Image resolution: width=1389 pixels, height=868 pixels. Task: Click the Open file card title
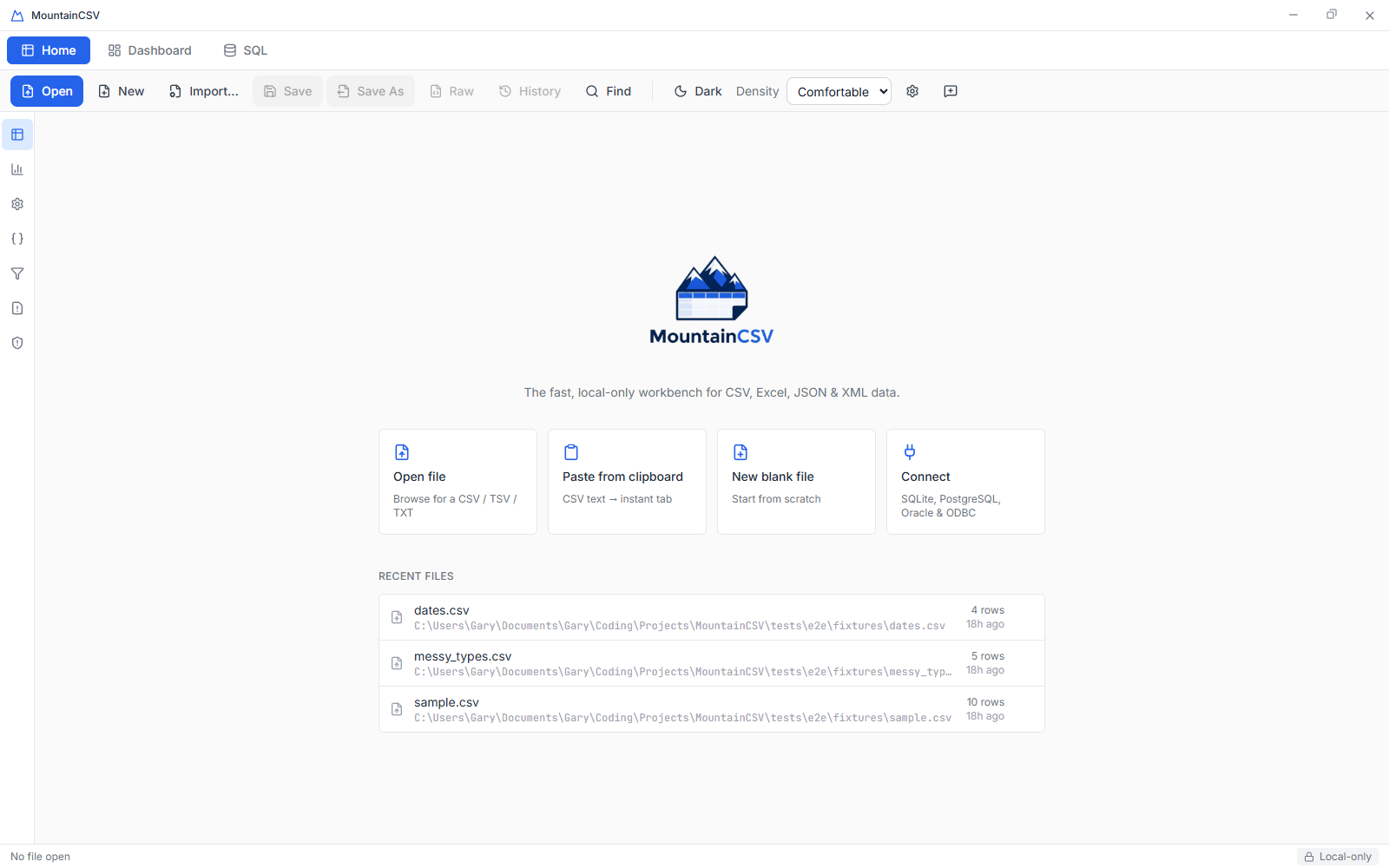(419, 477)
